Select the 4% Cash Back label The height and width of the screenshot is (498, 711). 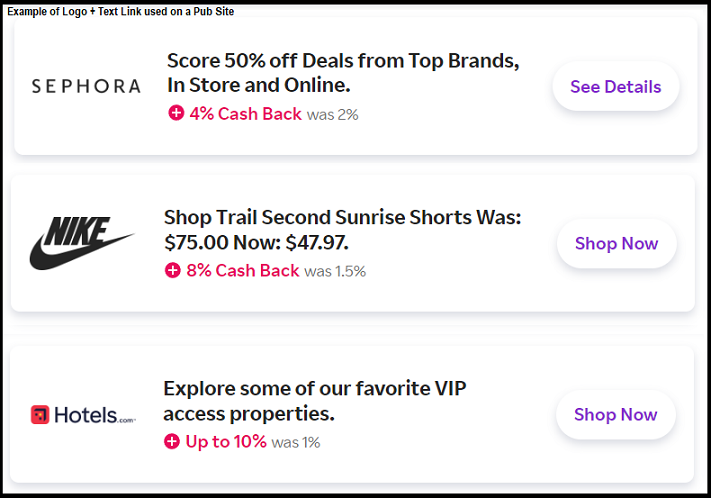[245, 114]
